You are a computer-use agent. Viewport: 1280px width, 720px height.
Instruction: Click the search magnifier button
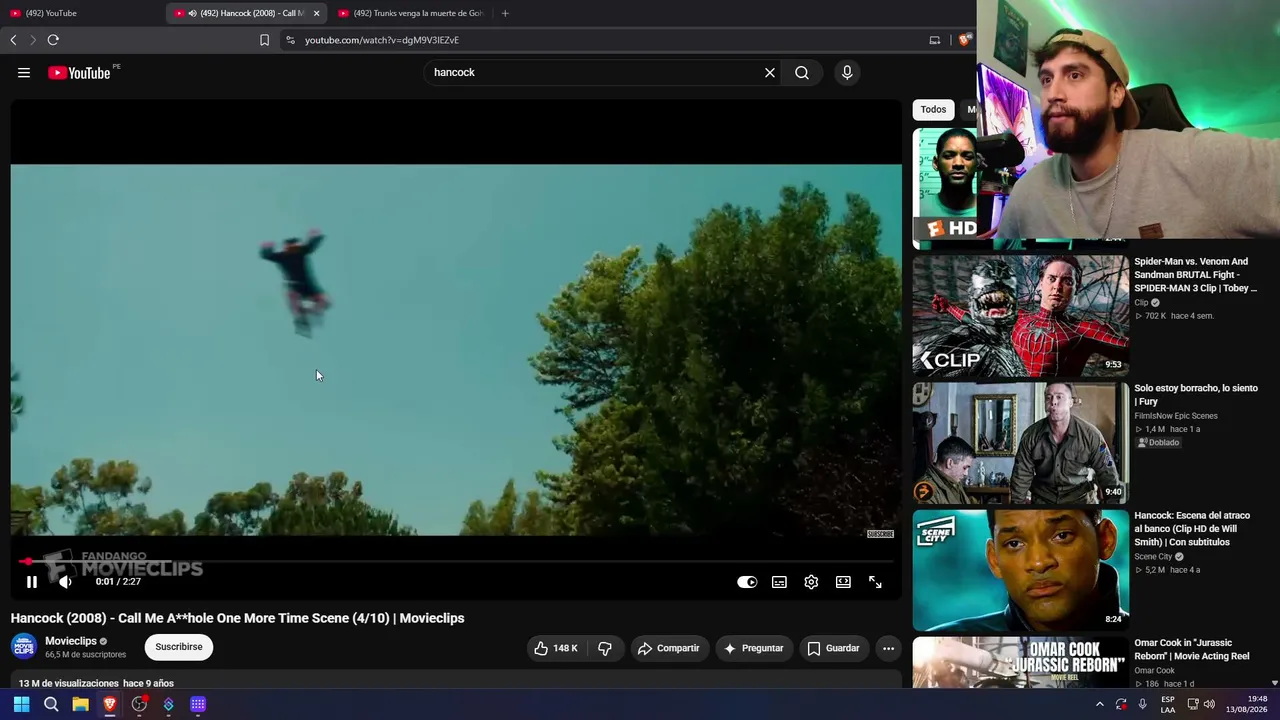(x=802, y=72)
